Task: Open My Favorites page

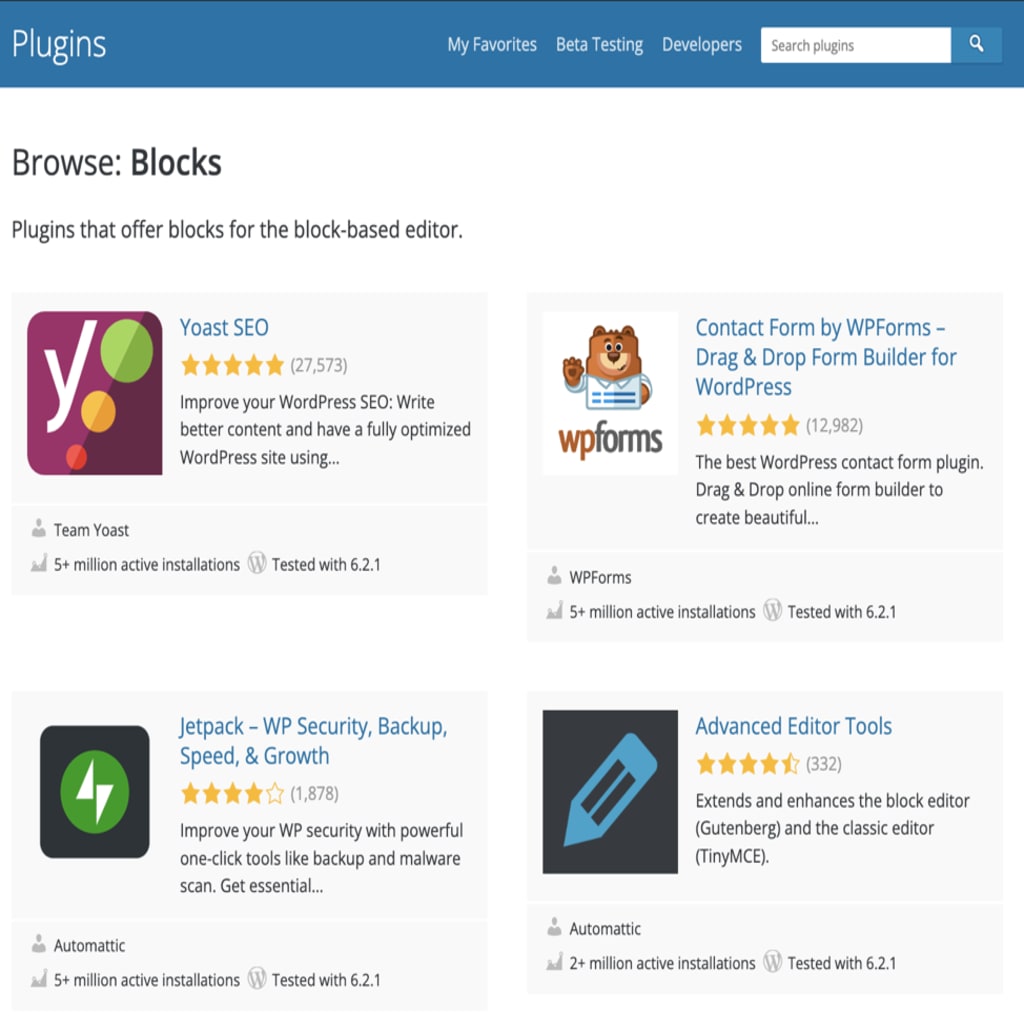Action: 492,45
